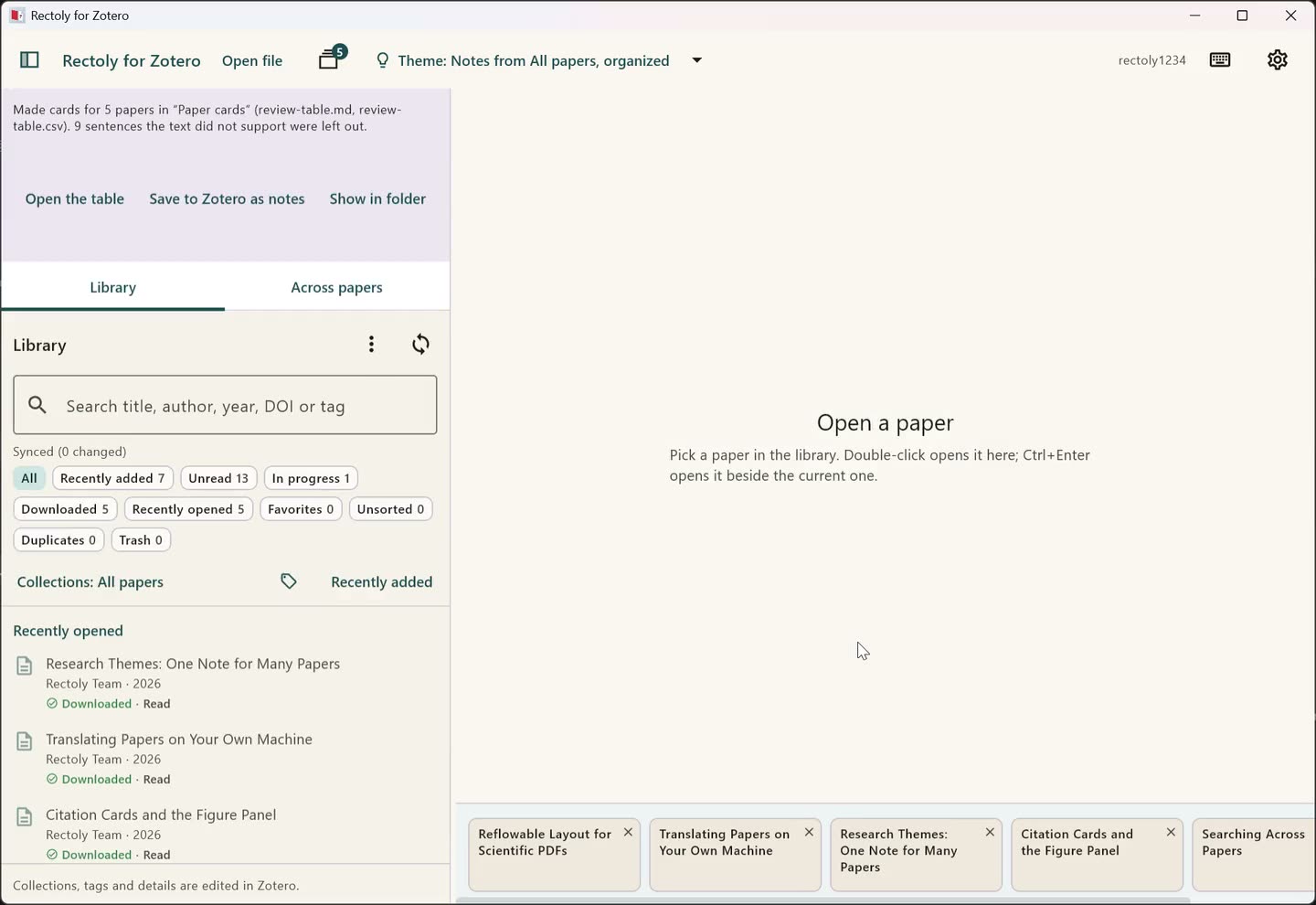Open settings gear icon

[x=1278, y=60]
